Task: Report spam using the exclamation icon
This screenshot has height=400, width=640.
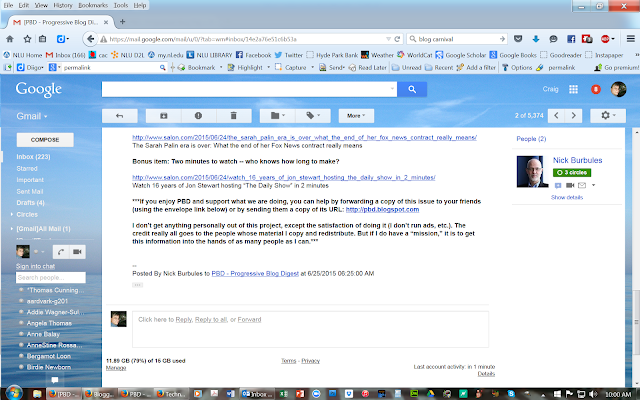Action: pos(198,116)
